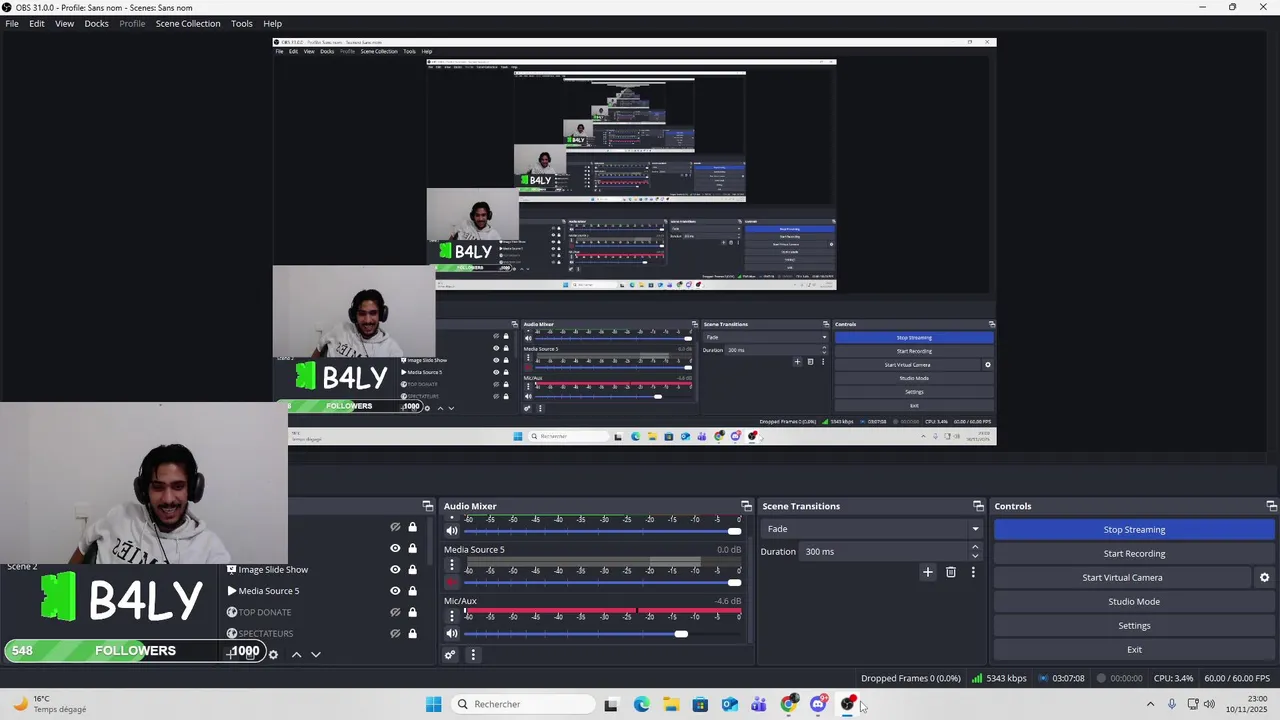Open virtual camera configuration gear
Screen dimensions: 1280x720
pyautogui.click(x=1264, y=578)
